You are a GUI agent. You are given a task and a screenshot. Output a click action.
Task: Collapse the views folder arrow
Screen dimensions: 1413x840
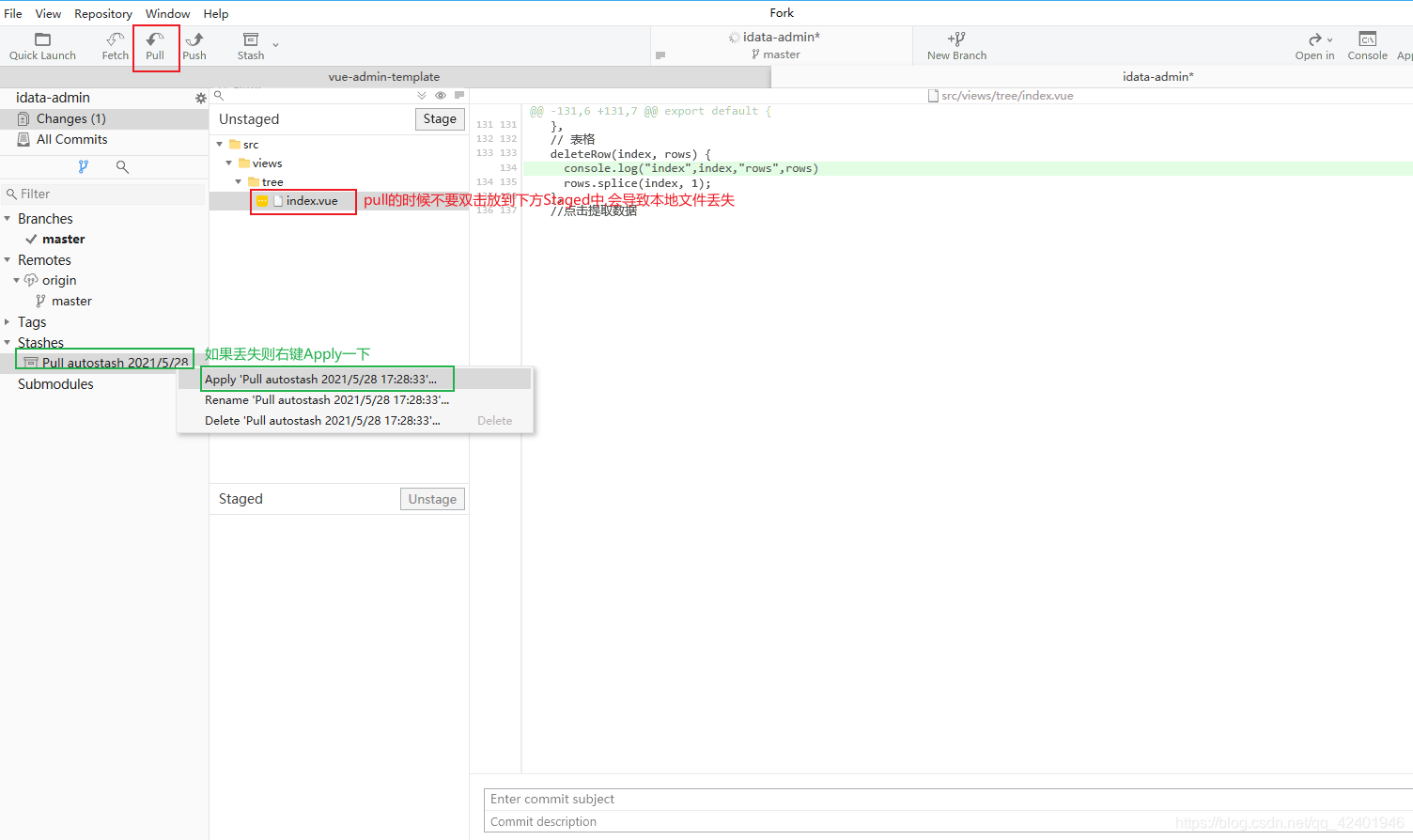click(229, 163)
